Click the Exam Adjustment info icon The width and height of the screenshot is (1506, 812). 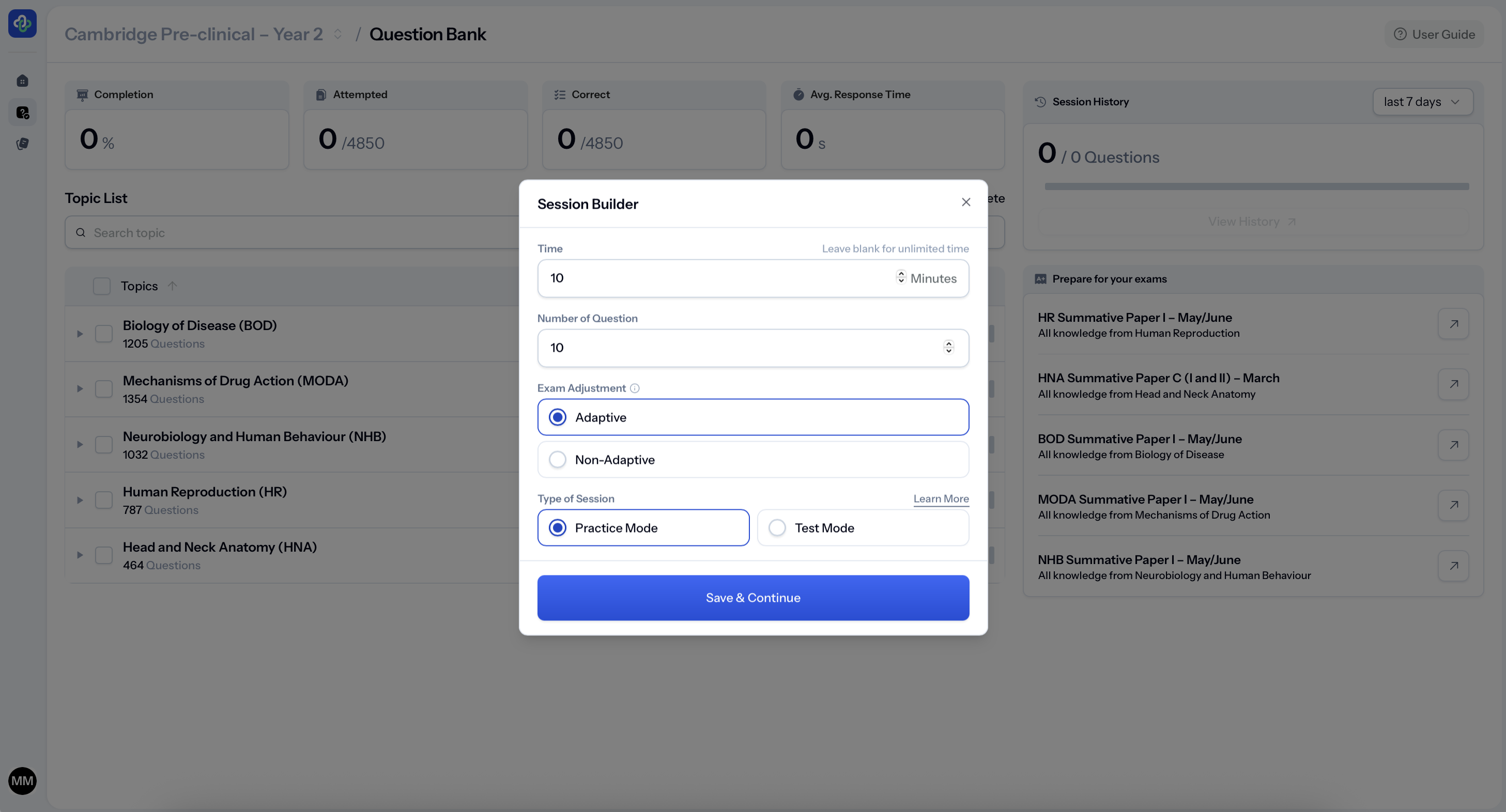pos(634,388)
